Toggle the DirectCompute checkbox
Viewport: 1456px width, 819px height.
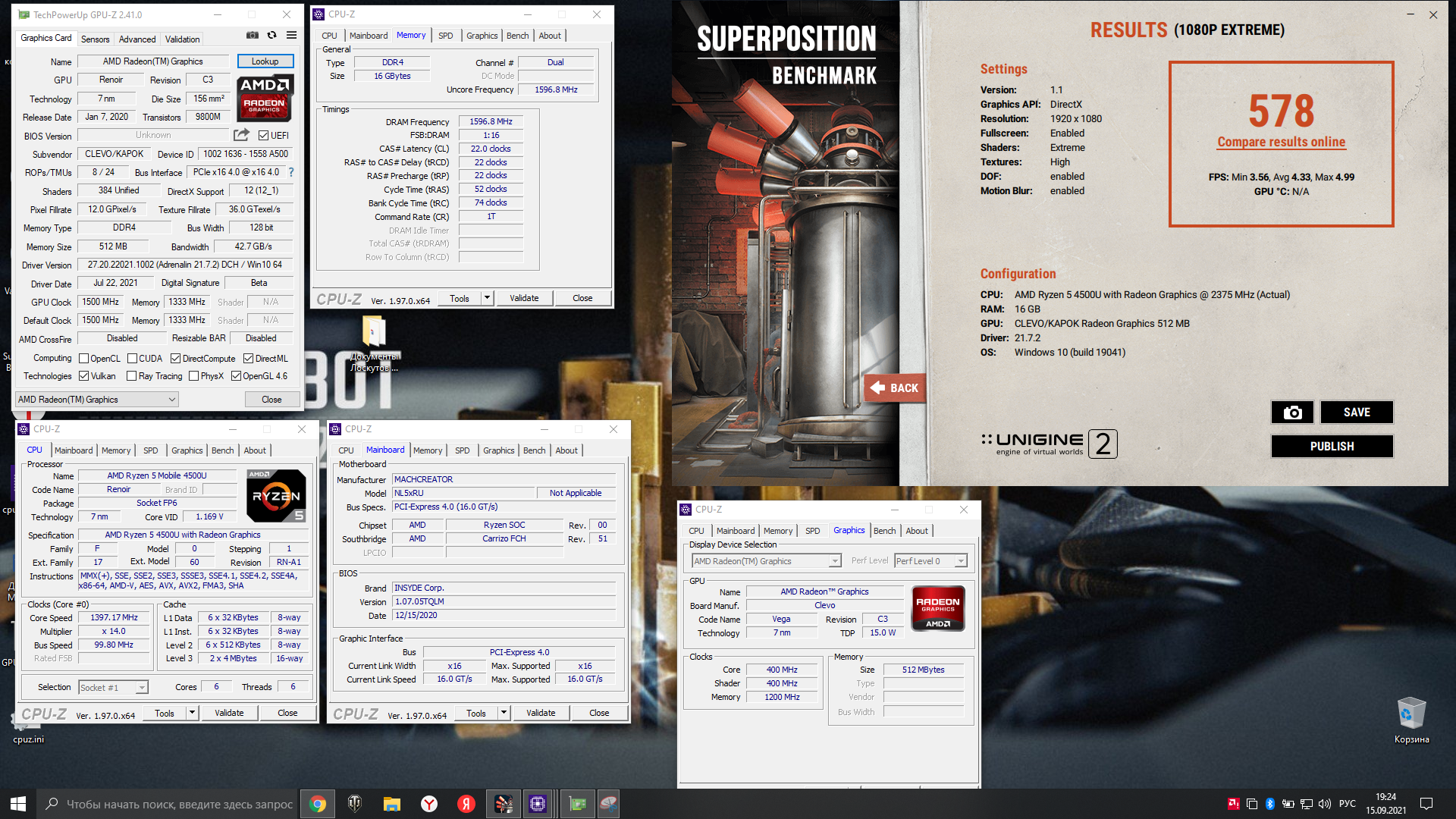[x=175, y=359]
